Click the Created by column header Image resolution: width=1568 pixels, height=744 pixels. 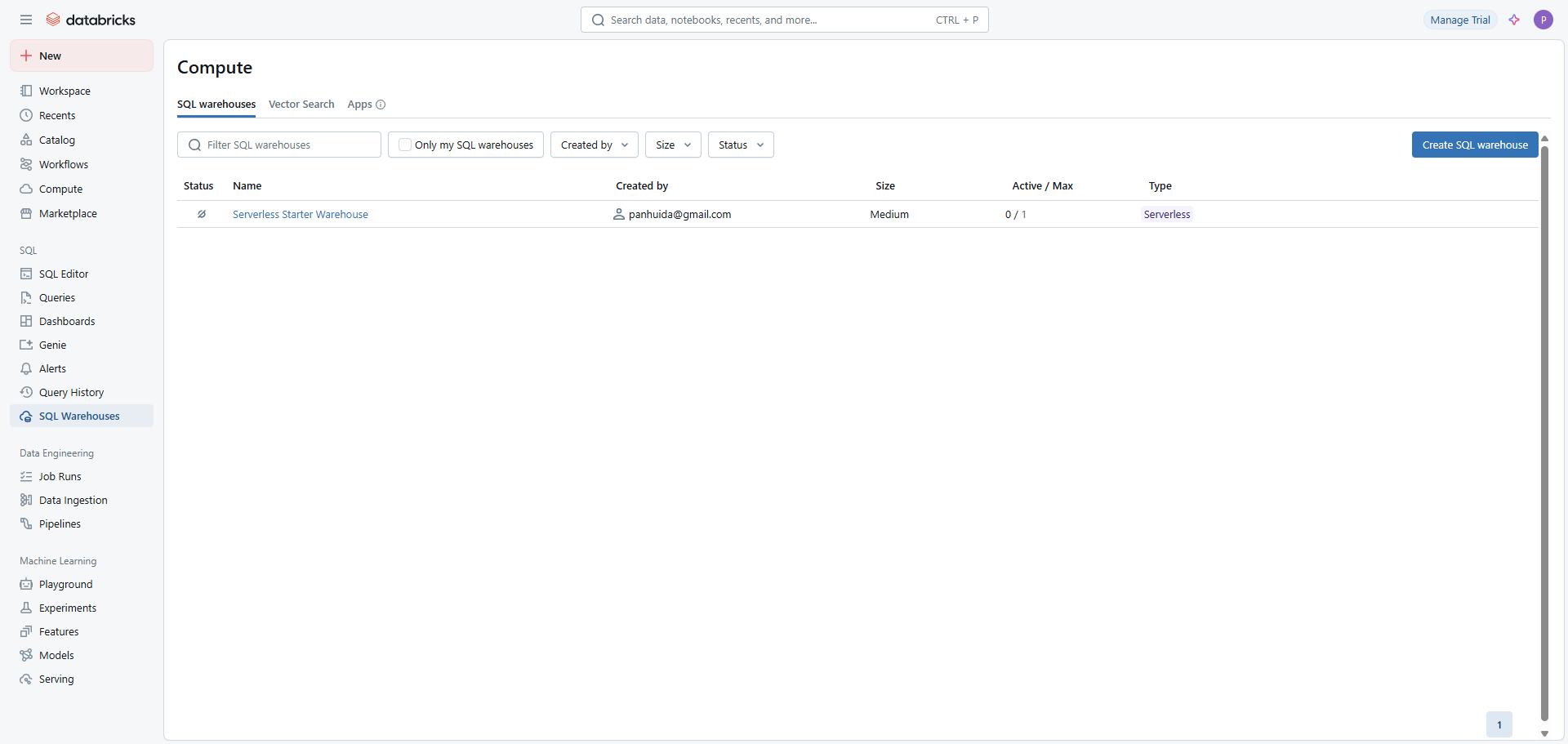[642, 186]
